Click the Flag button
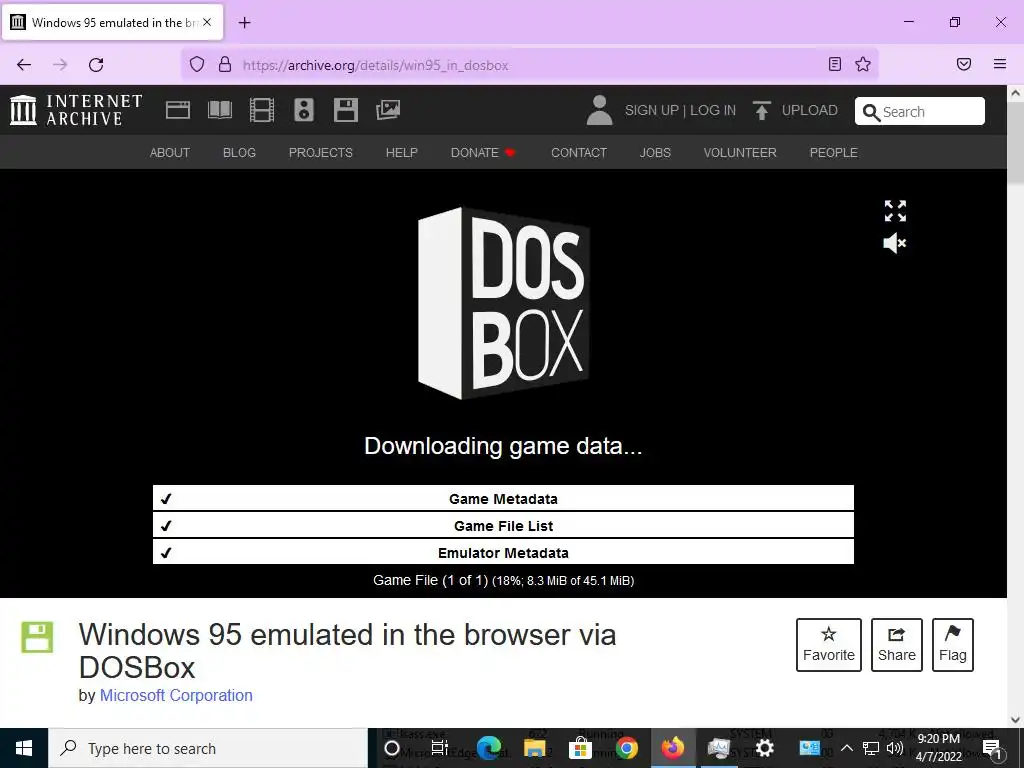The height and width of the screenshot is (768, 1024). pyautogui.click(x=953, y=645)
